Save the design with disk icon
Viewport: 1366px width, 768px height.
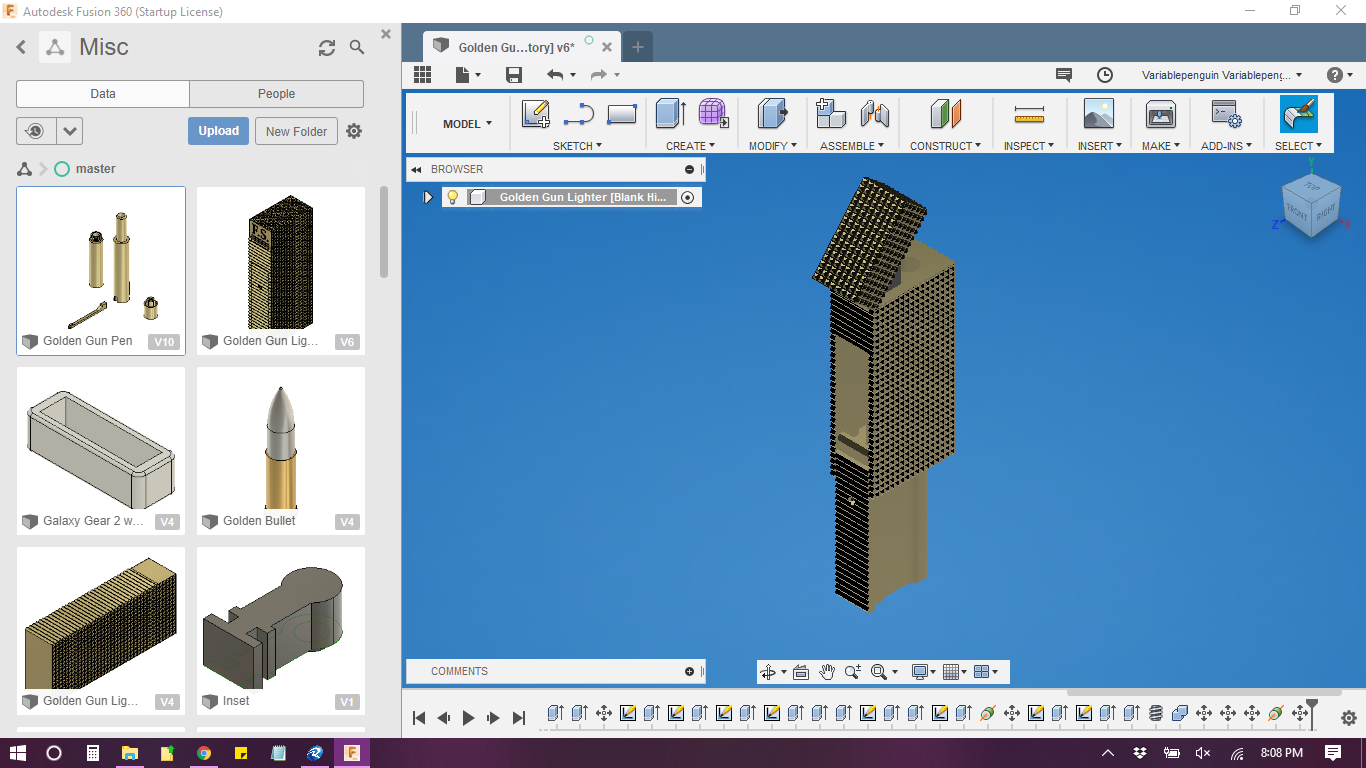point(514,75)
